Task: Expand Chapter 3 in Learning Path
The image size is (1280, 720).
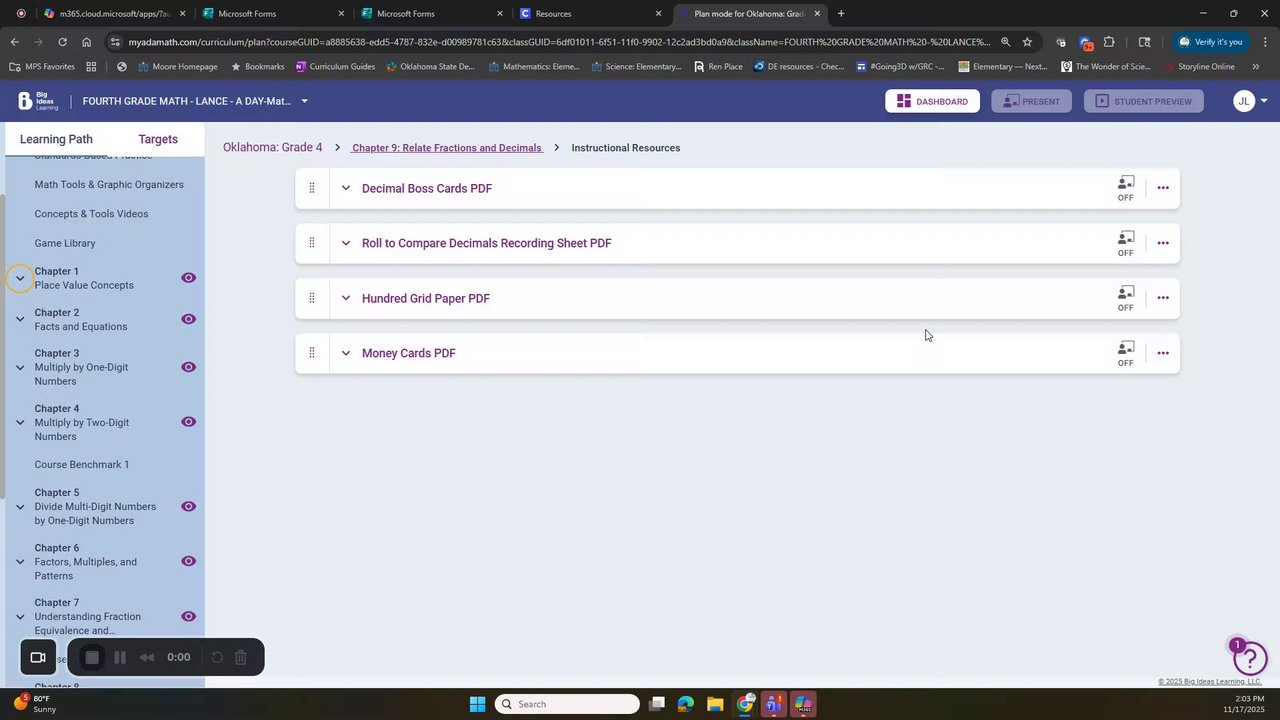Action: [20, 367]
